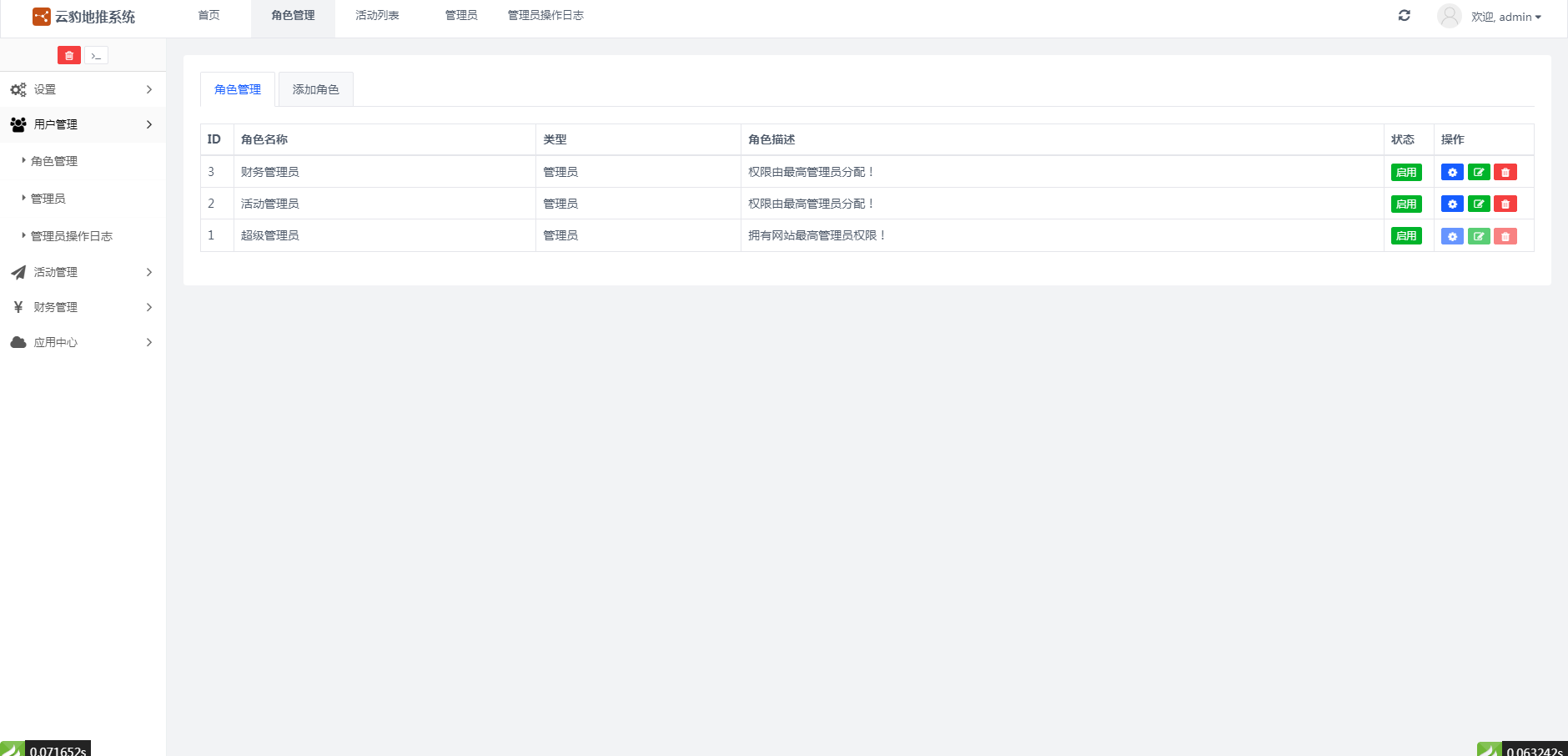Toggle 启用 status for 活动管理员
The image size is (1568, 756).
point(1406,204)
